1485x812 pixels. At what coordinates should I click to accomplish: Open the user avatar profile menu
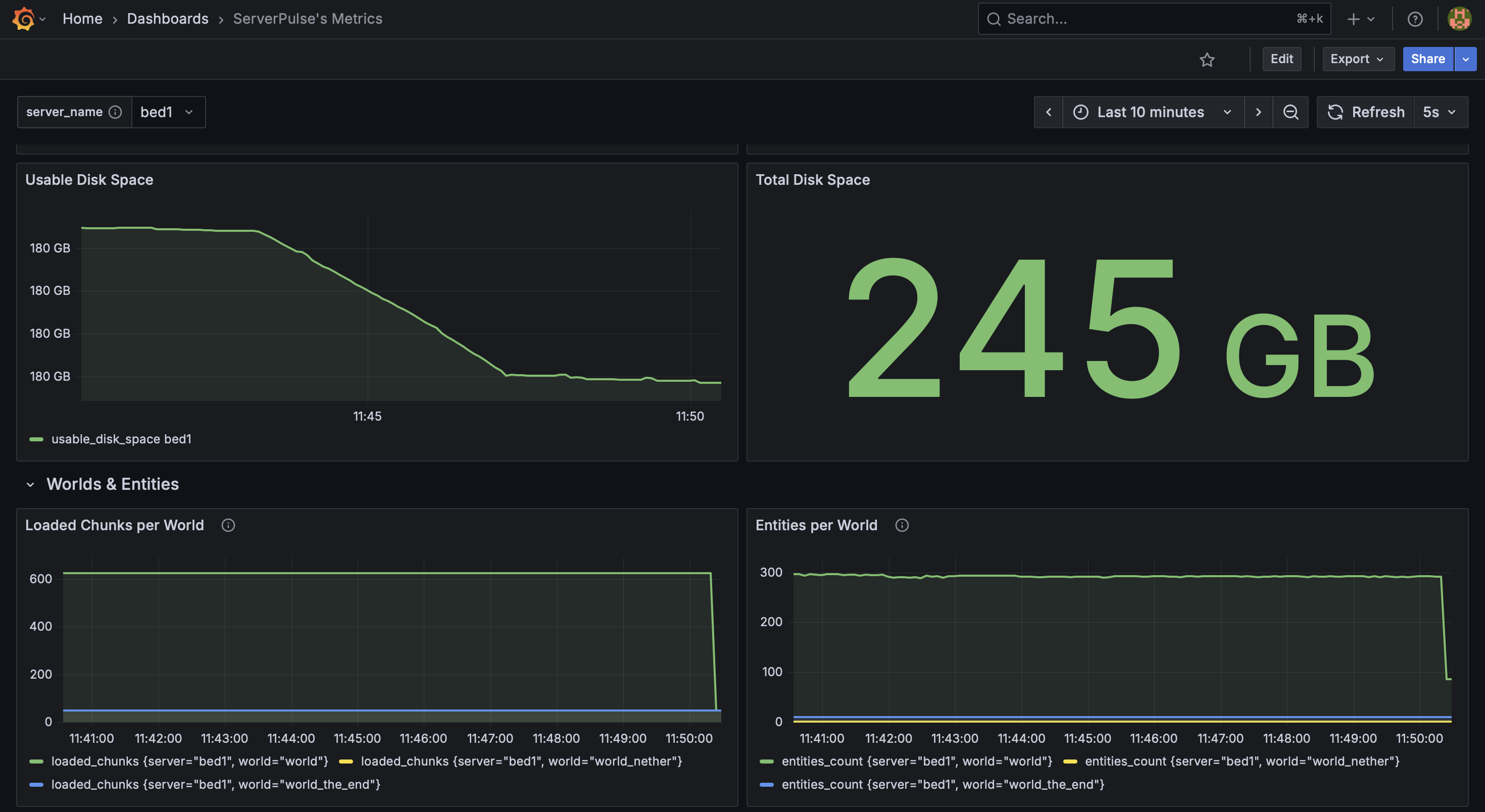[1459, 19]
